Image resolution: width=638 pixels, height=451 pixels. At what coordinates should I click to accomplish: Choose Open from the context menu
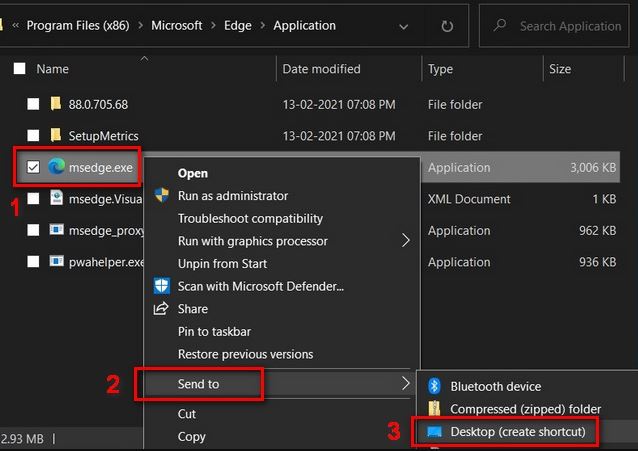192,173
